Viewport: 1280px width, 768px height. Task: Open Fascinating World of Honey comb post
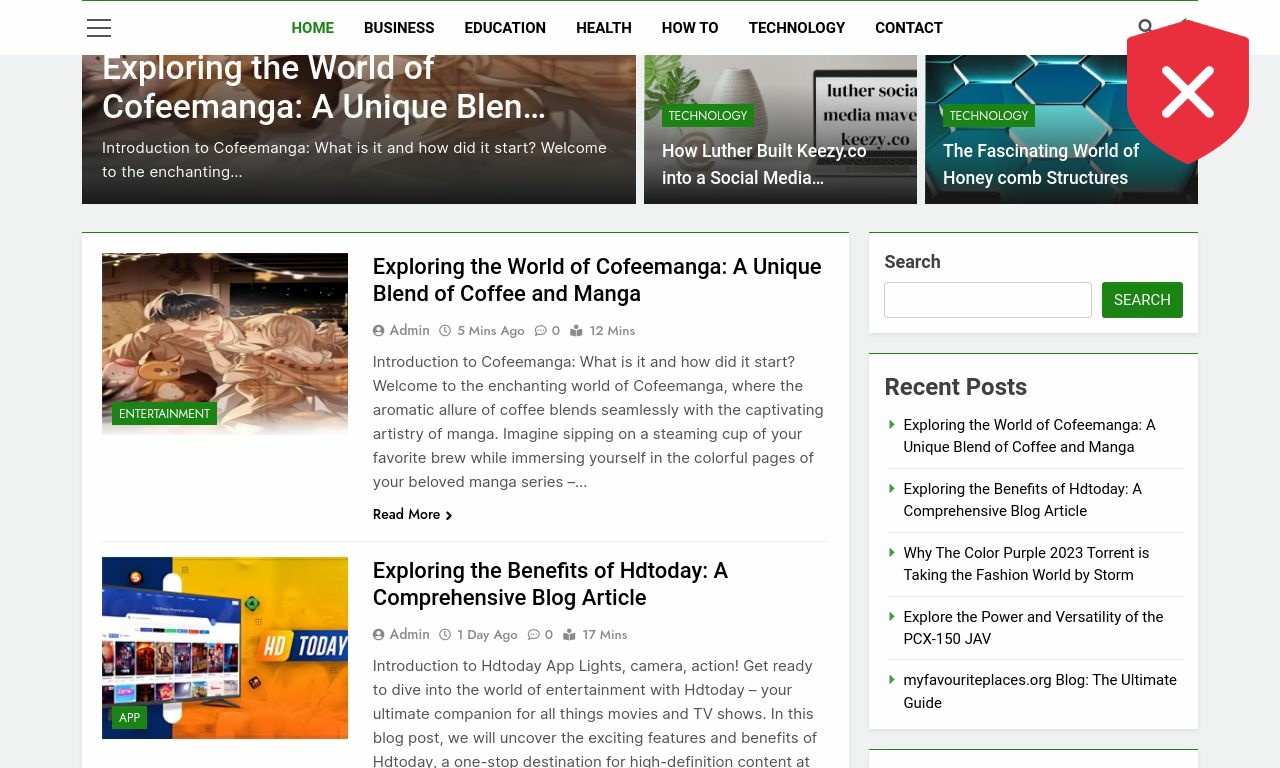point(1041,164)
